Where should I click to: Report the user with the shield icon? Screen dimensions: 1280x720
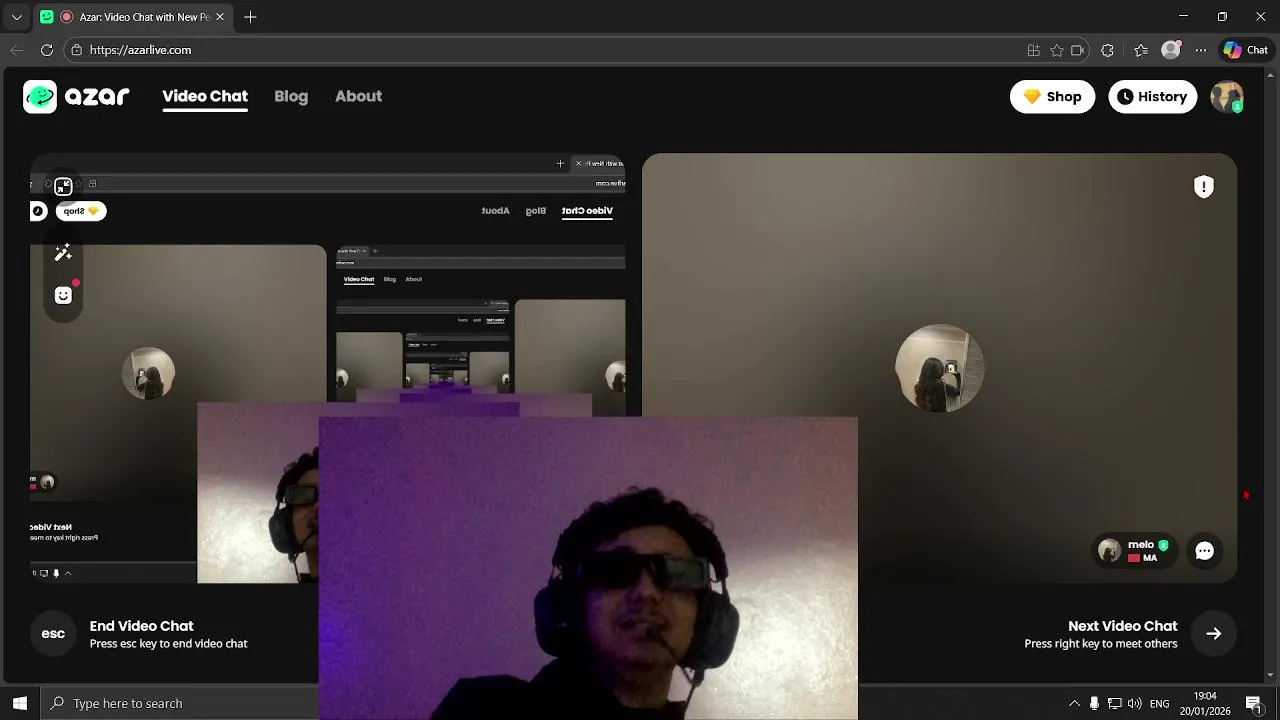tap(1204, 187)
